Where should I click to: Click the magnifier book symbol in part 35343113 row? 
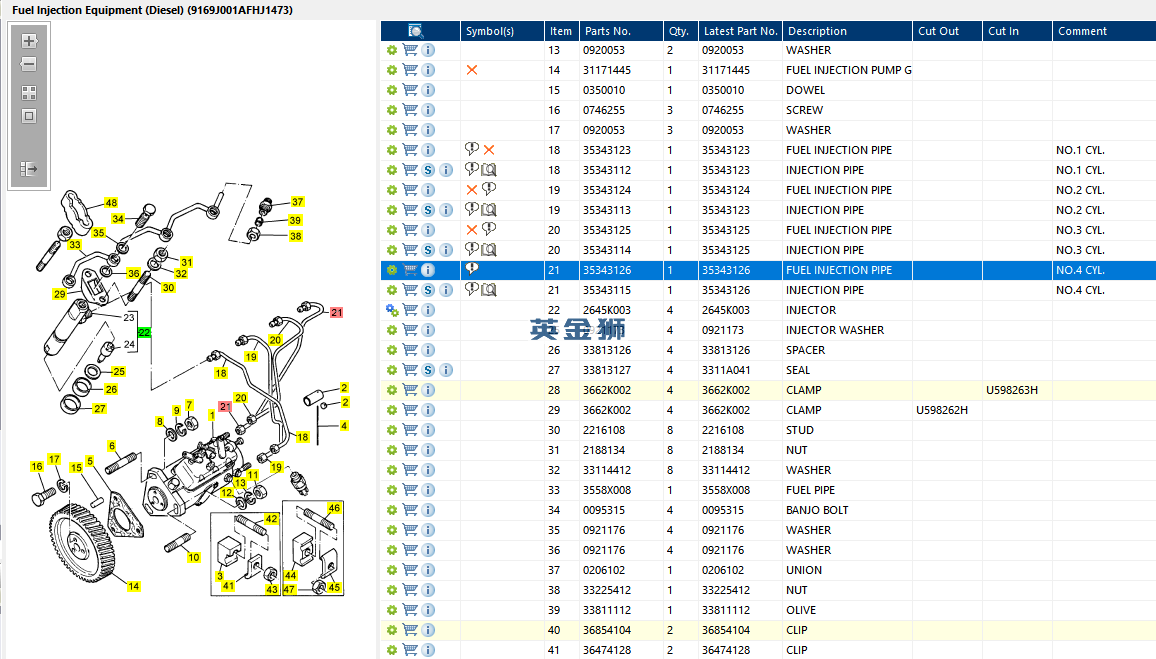[489, 209]
